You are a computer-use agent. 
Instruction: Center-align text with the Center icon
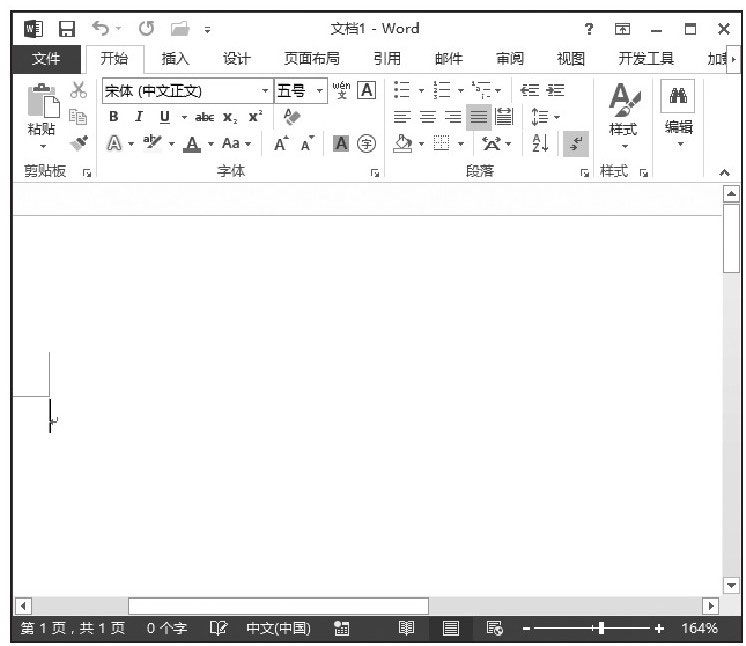[x=427, y=117]
